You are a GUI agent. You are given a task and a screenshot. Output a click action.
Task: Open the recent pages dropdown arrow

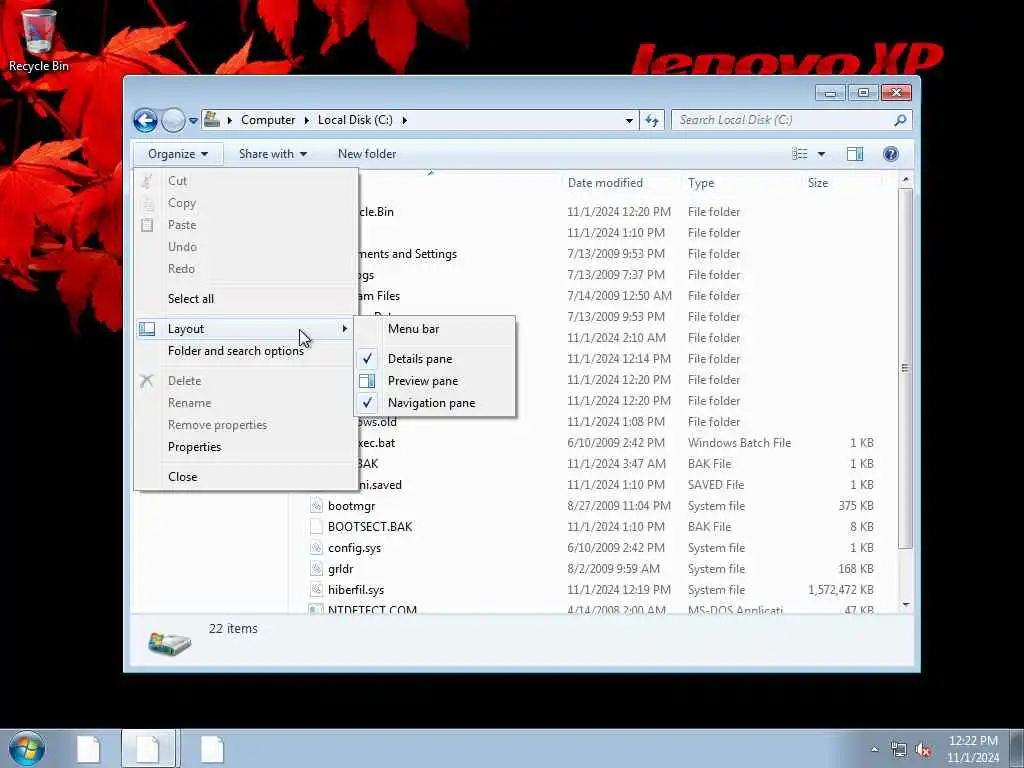193,121
